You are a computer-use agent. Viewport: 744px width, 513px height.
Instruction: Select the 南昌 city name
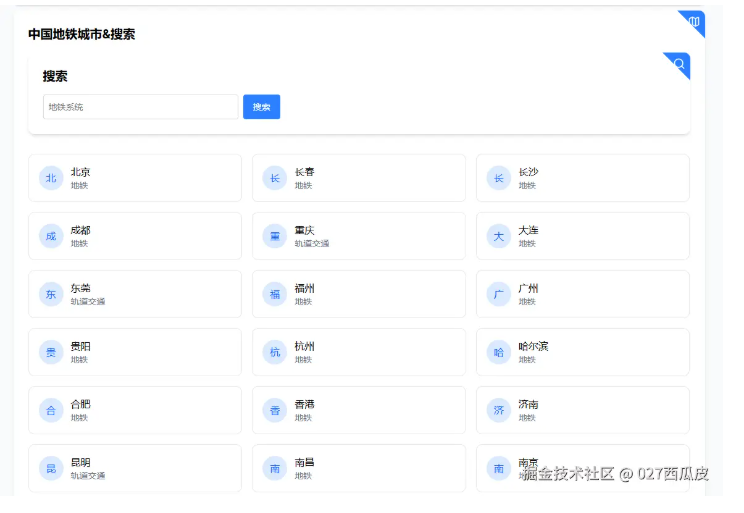click(304, 462)
